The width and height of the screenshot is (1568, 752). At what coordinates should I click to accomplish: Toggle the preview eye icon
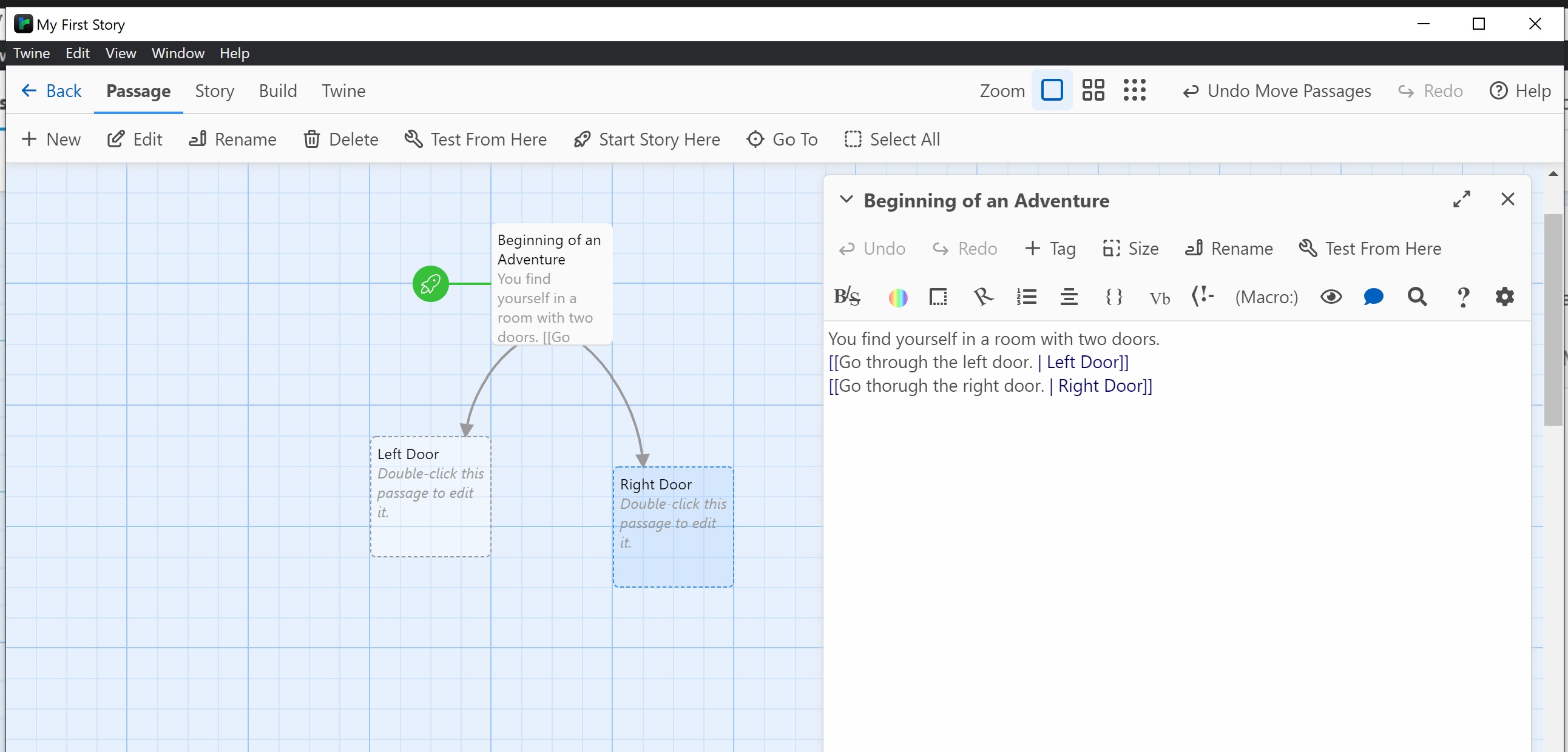coord(1332,297)
